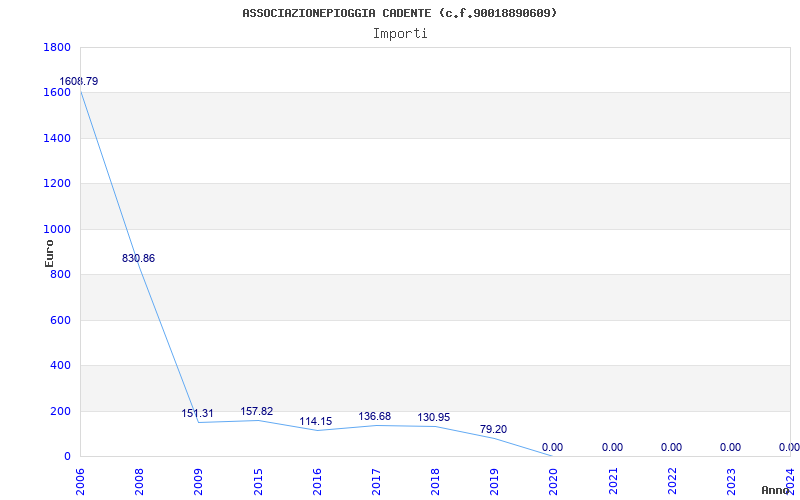The height and width of the screenshot is (500, 800).
Task: Click the y-axis tick 200
Action: pos(60,411)
